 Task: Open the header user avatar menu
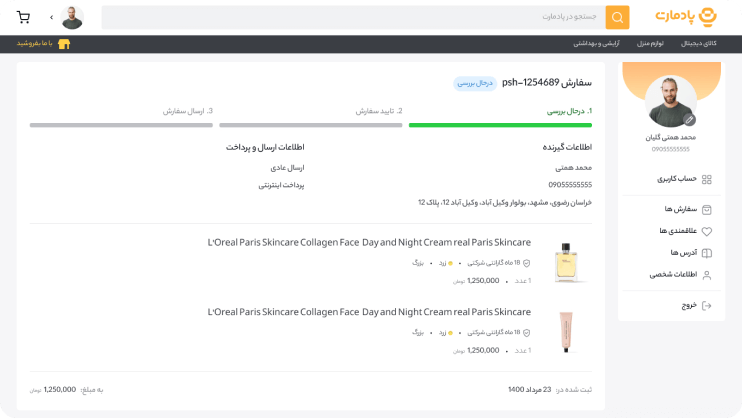click(x=72, y=18)
